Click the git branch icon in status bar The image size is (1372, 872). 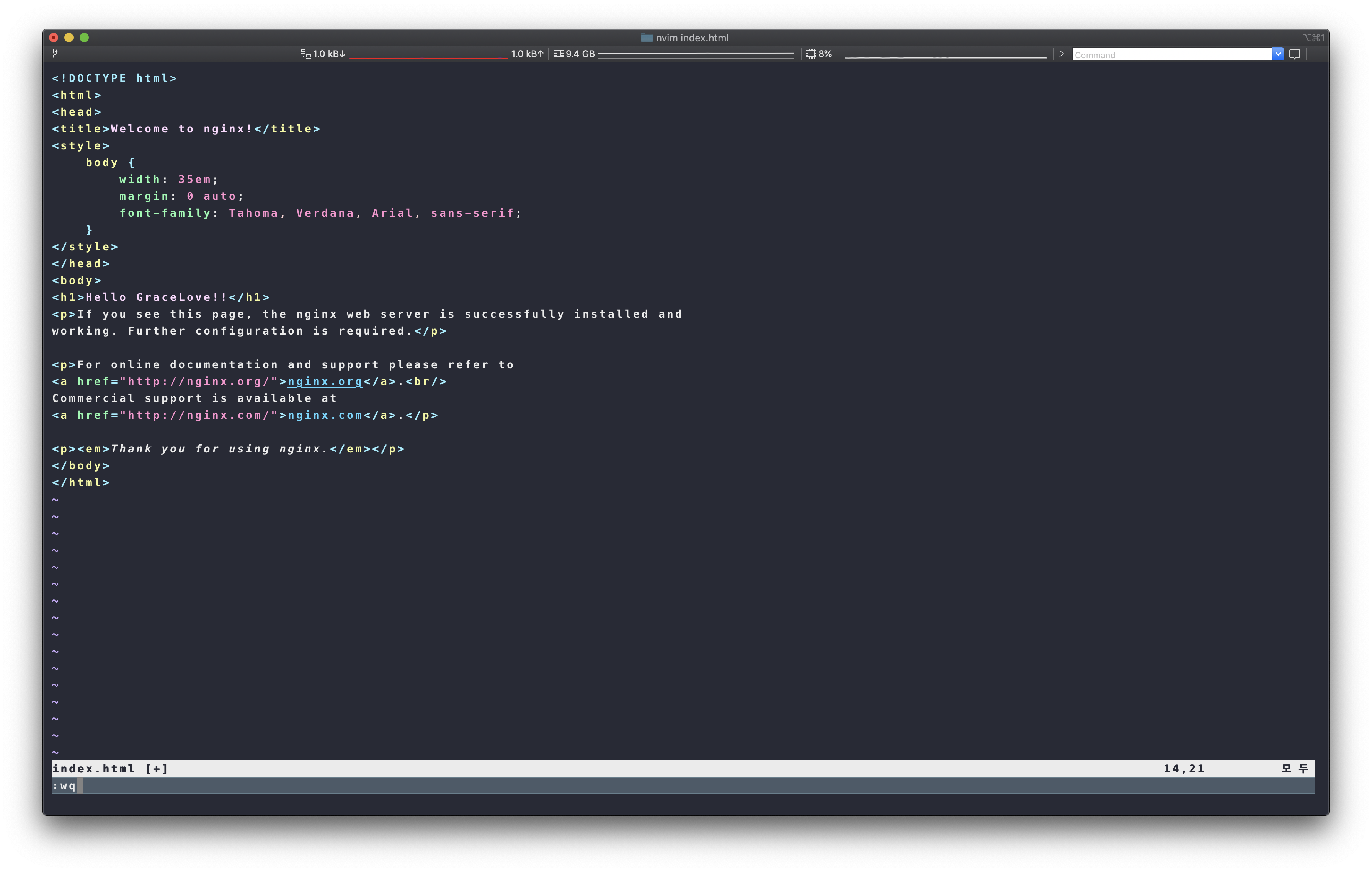(x=55, y=53)
